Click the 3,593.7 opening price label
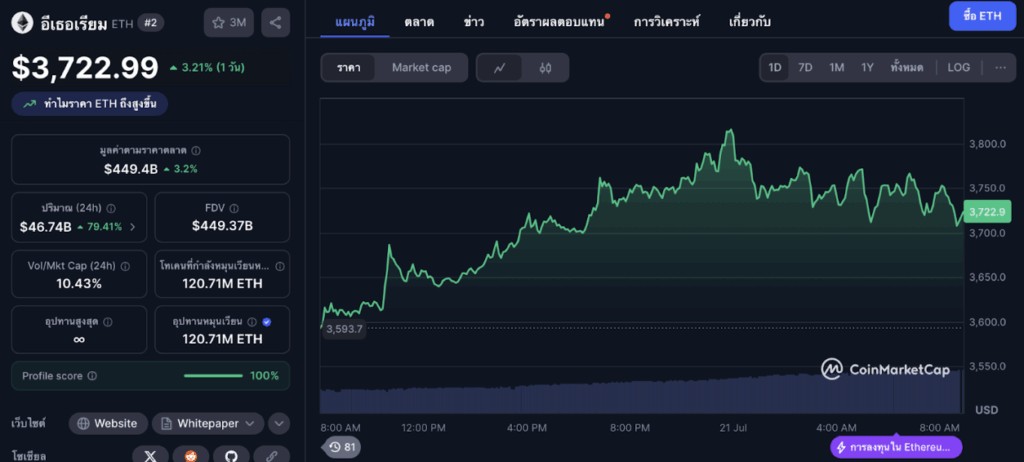Image resolution: width=1024 pixels, height=462 pixels. tap(344, 329)
